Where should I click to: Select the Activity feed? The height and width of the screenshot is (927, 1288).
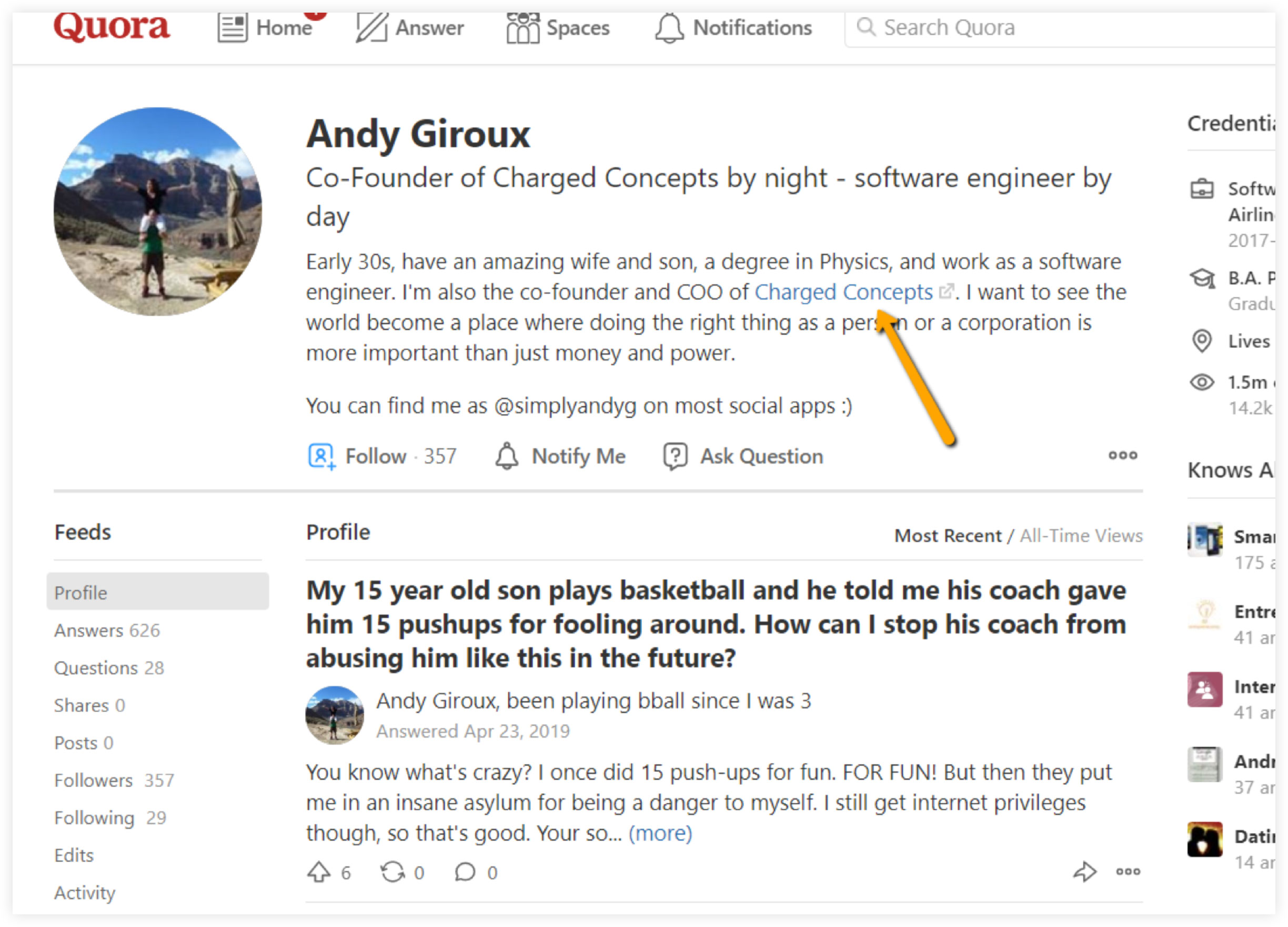(85, 892)
